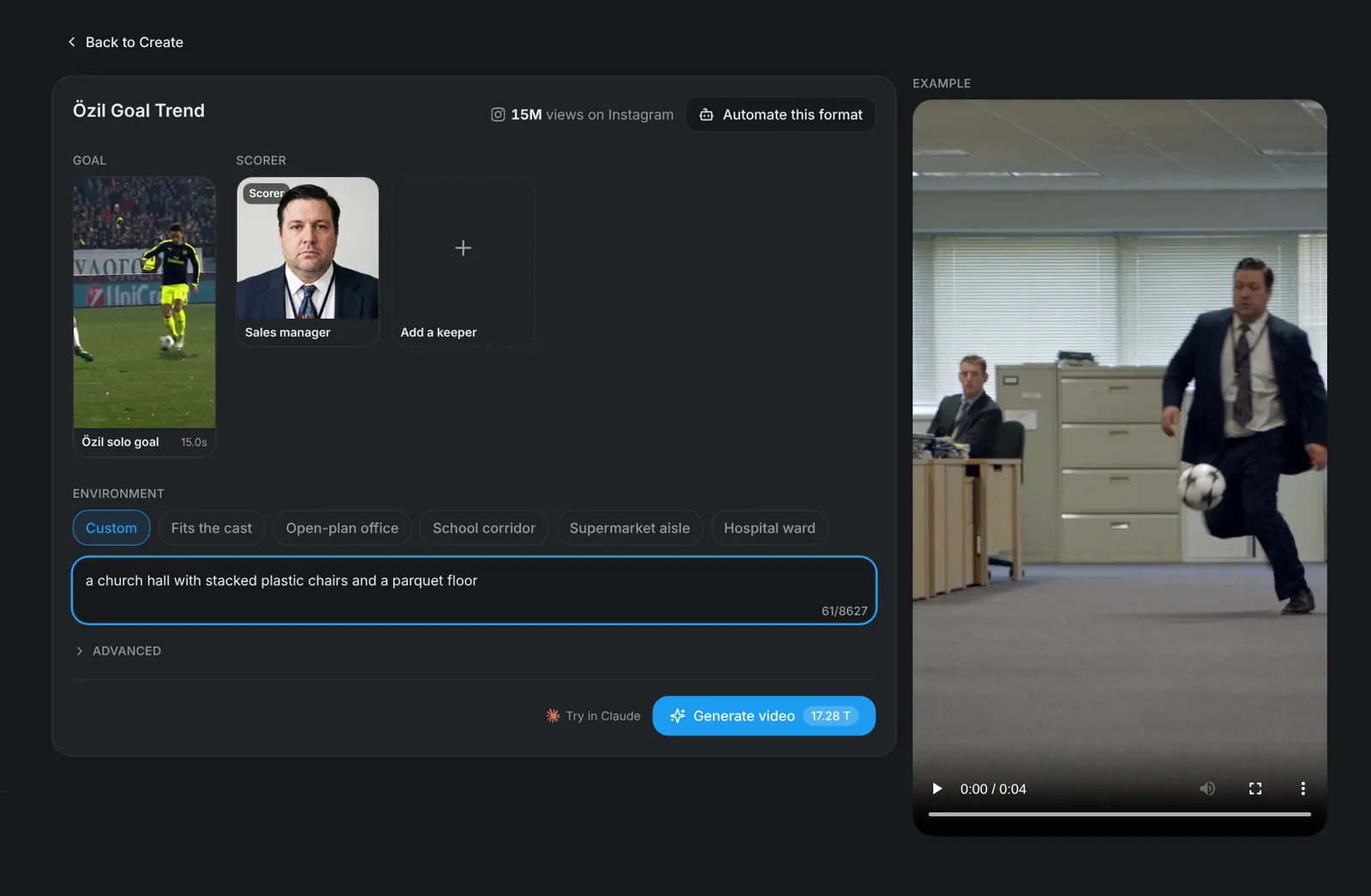Screen dimensions: 1371x896
Task: Click the 15M views on Instagram text
Action: pyautogui.click(x=592, y=115)
